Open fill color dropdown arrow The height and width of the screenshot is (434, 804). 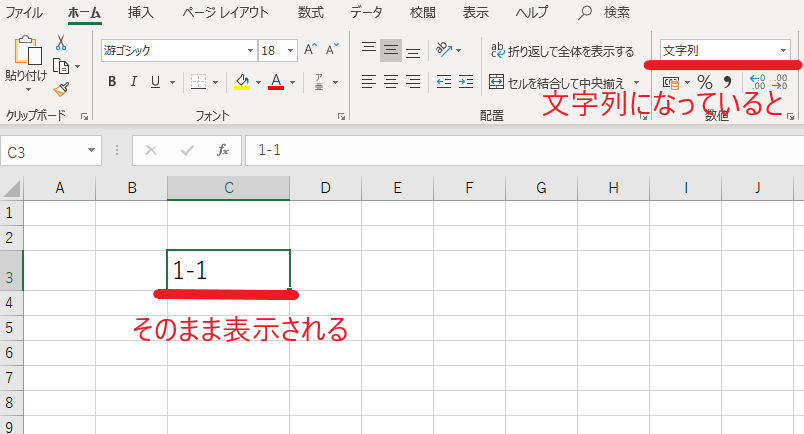(x=258, y=82)
